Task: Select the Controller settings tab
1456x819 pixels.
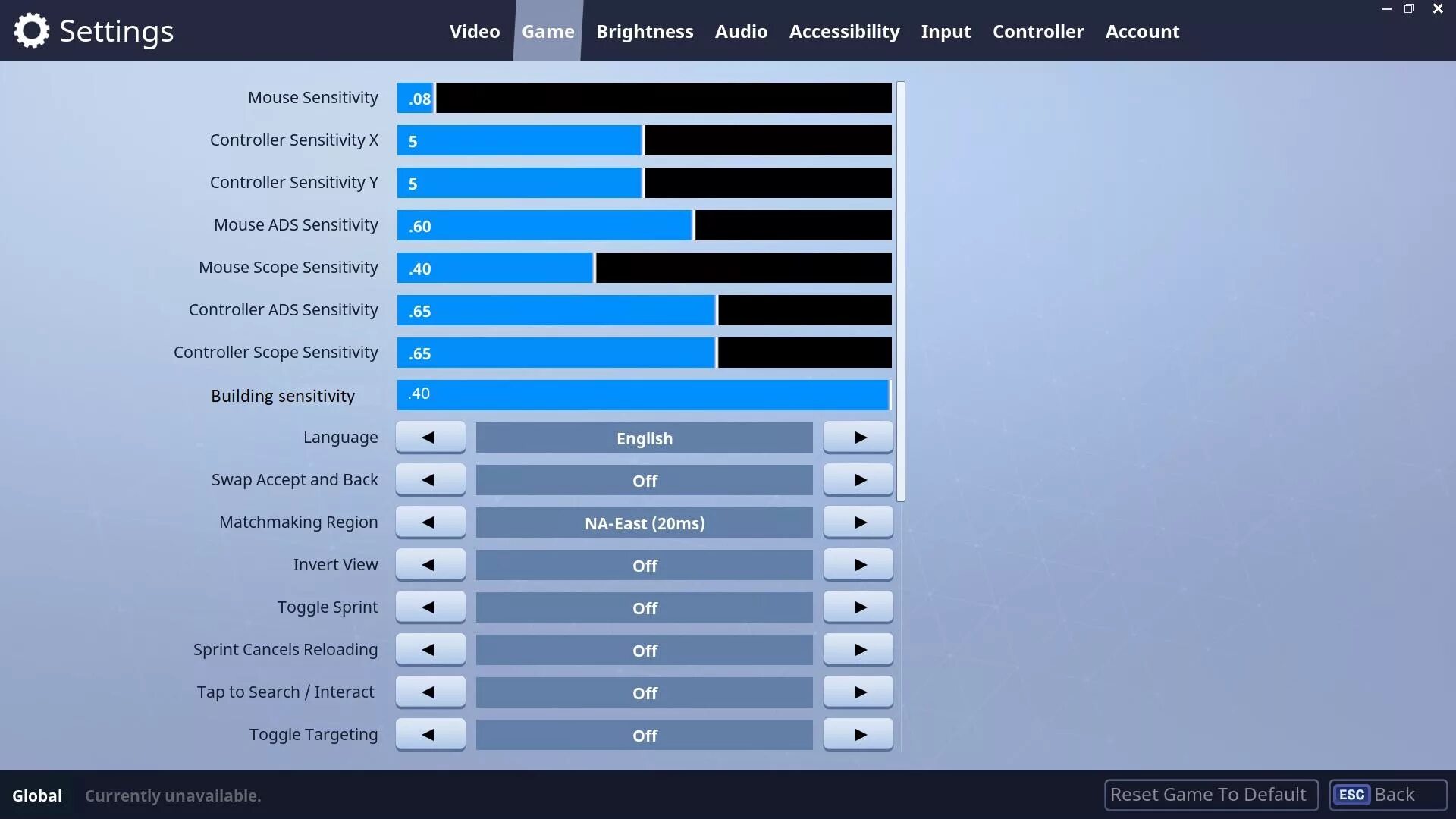Action: click(x=1038, y=31)
